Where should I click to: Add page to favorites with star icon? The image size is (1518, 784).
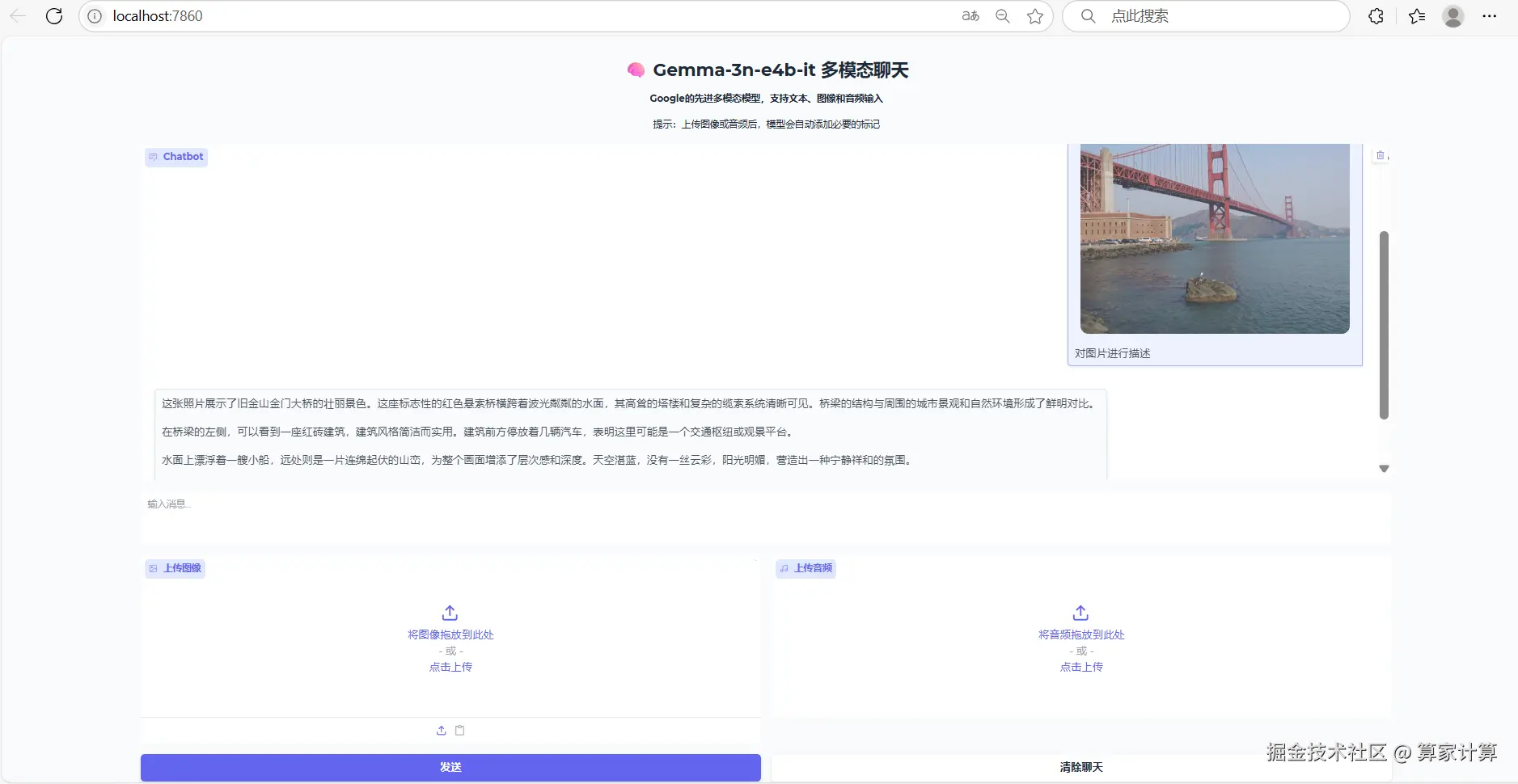coord(1035,16)
